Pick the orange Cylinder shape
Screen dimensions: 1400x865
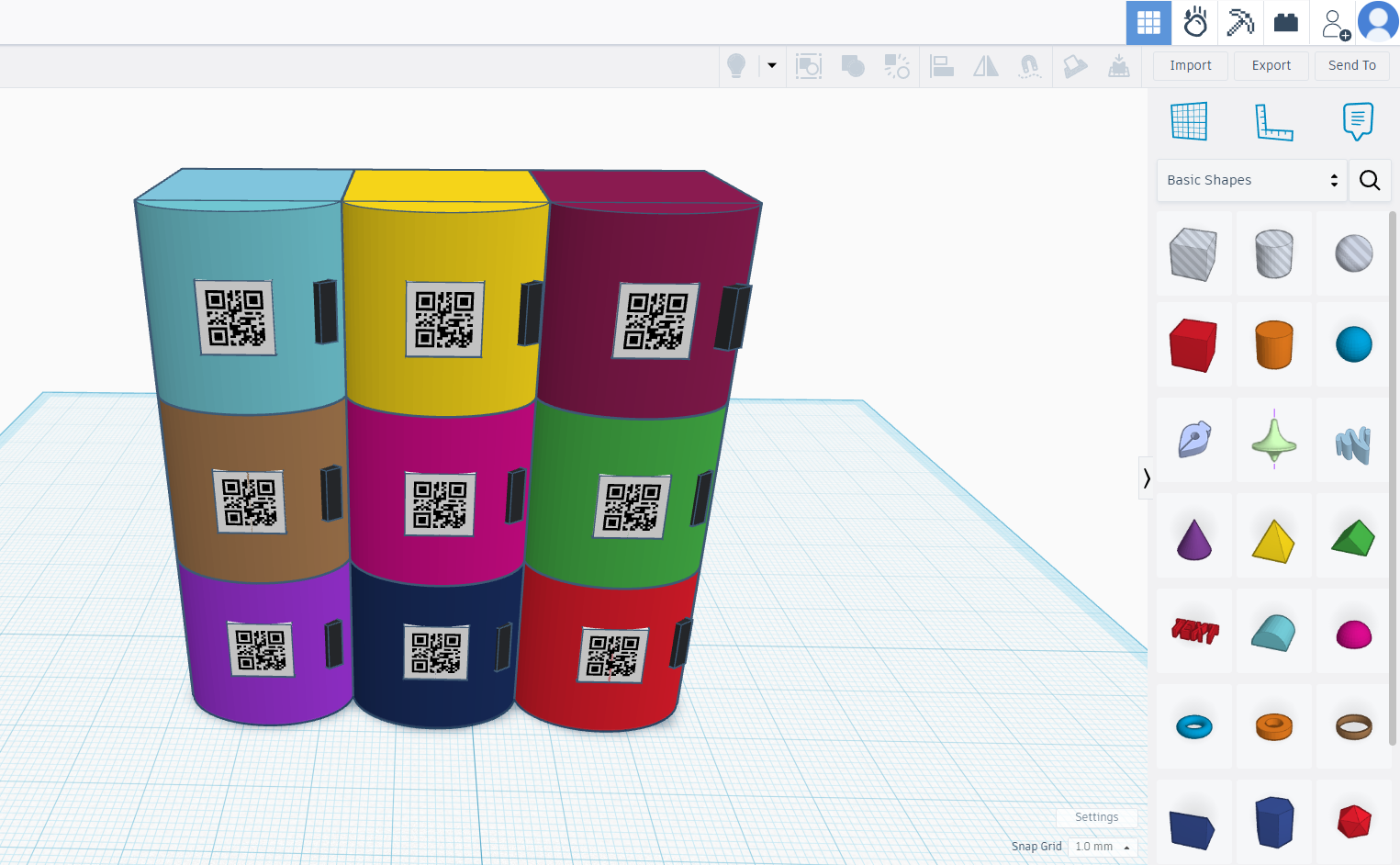(x=1273, y=345)
